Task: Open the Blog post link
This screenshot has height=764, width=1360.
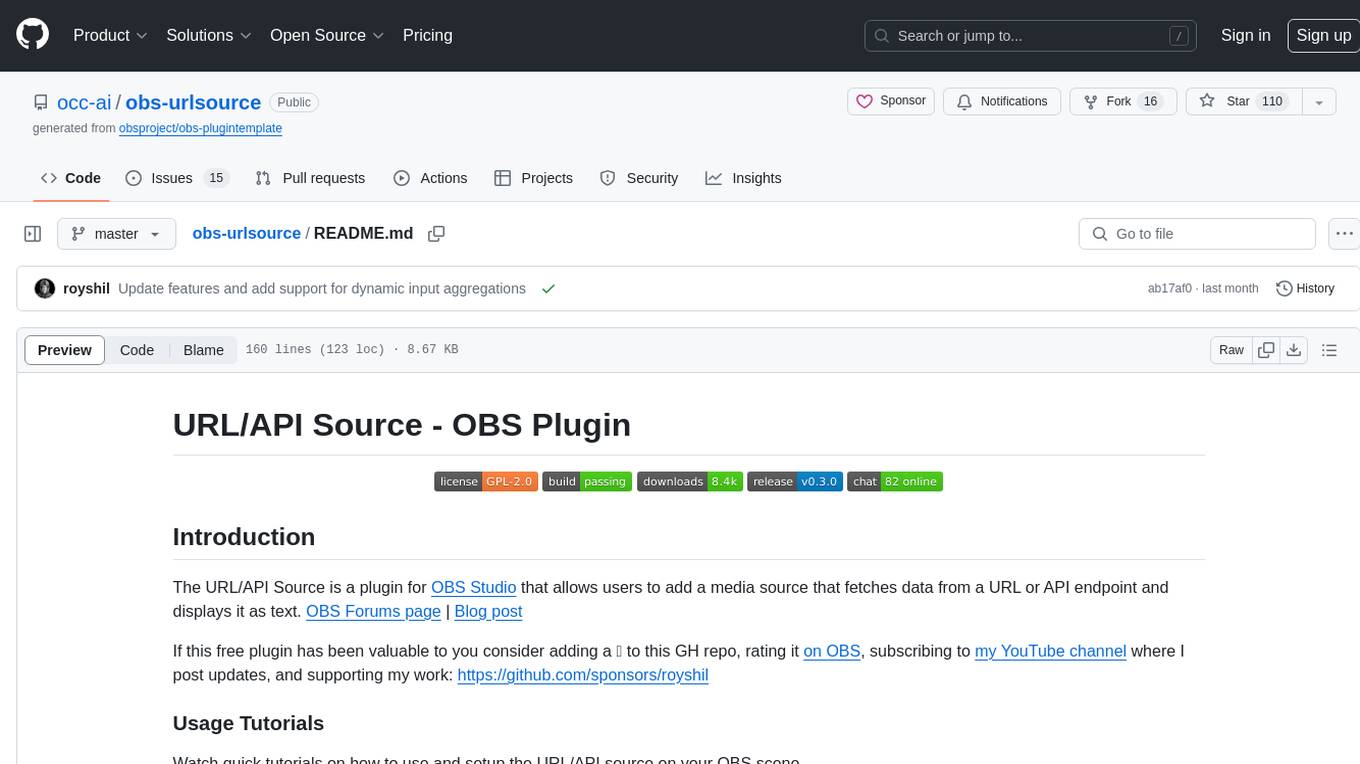Action: pyautogui.click(x=488, y=611)
